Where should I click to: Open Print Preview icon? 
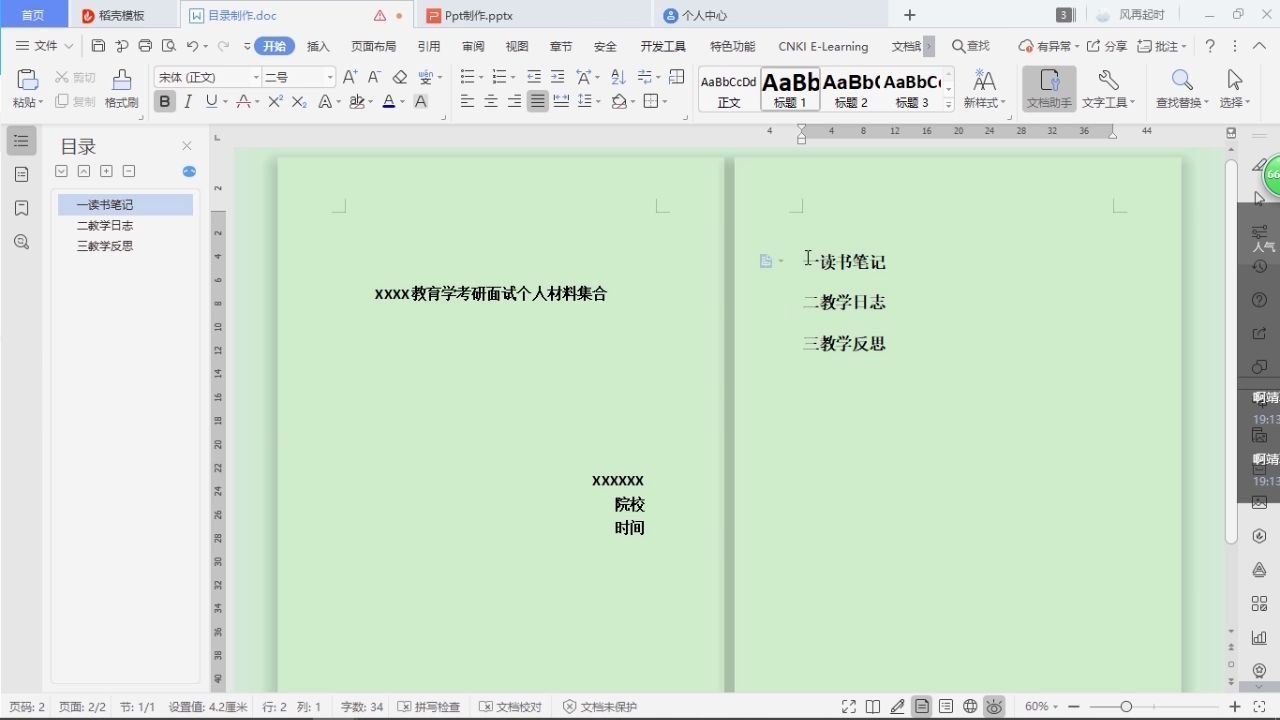pyautogui.click(x=169, y=46)
